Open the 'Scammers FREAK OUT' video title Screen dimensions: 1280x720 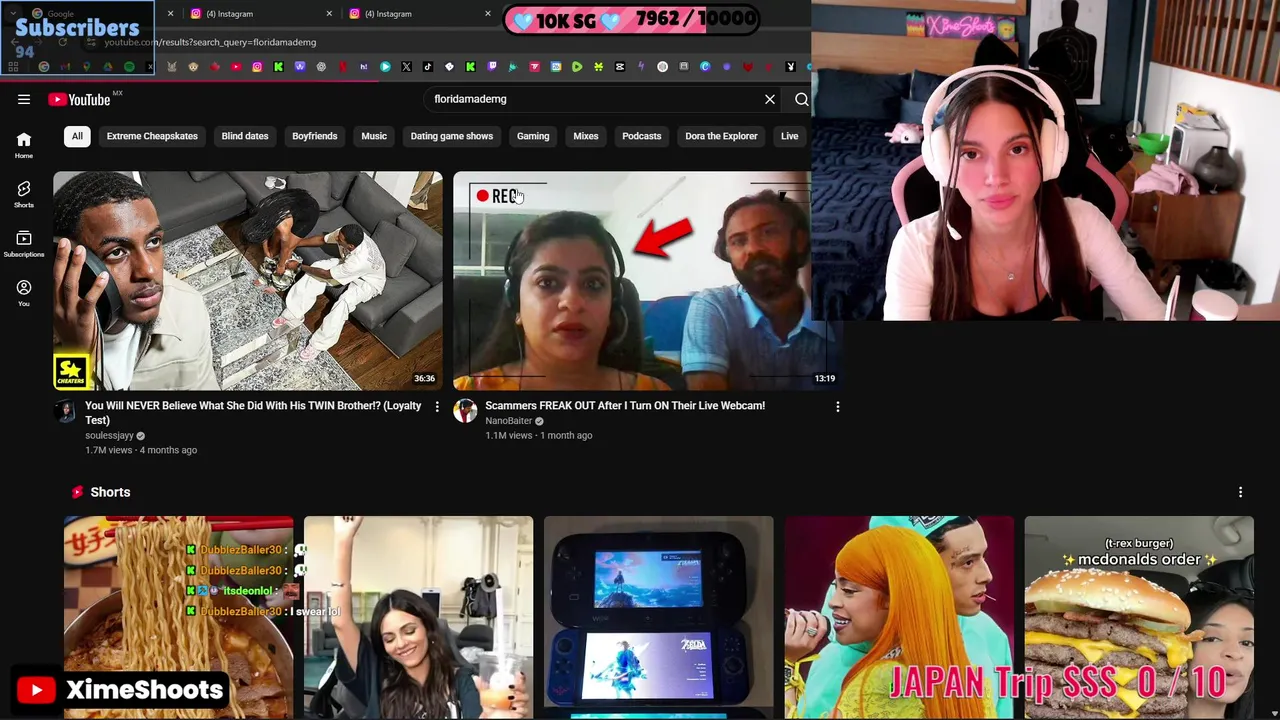(x=625, y=406)
